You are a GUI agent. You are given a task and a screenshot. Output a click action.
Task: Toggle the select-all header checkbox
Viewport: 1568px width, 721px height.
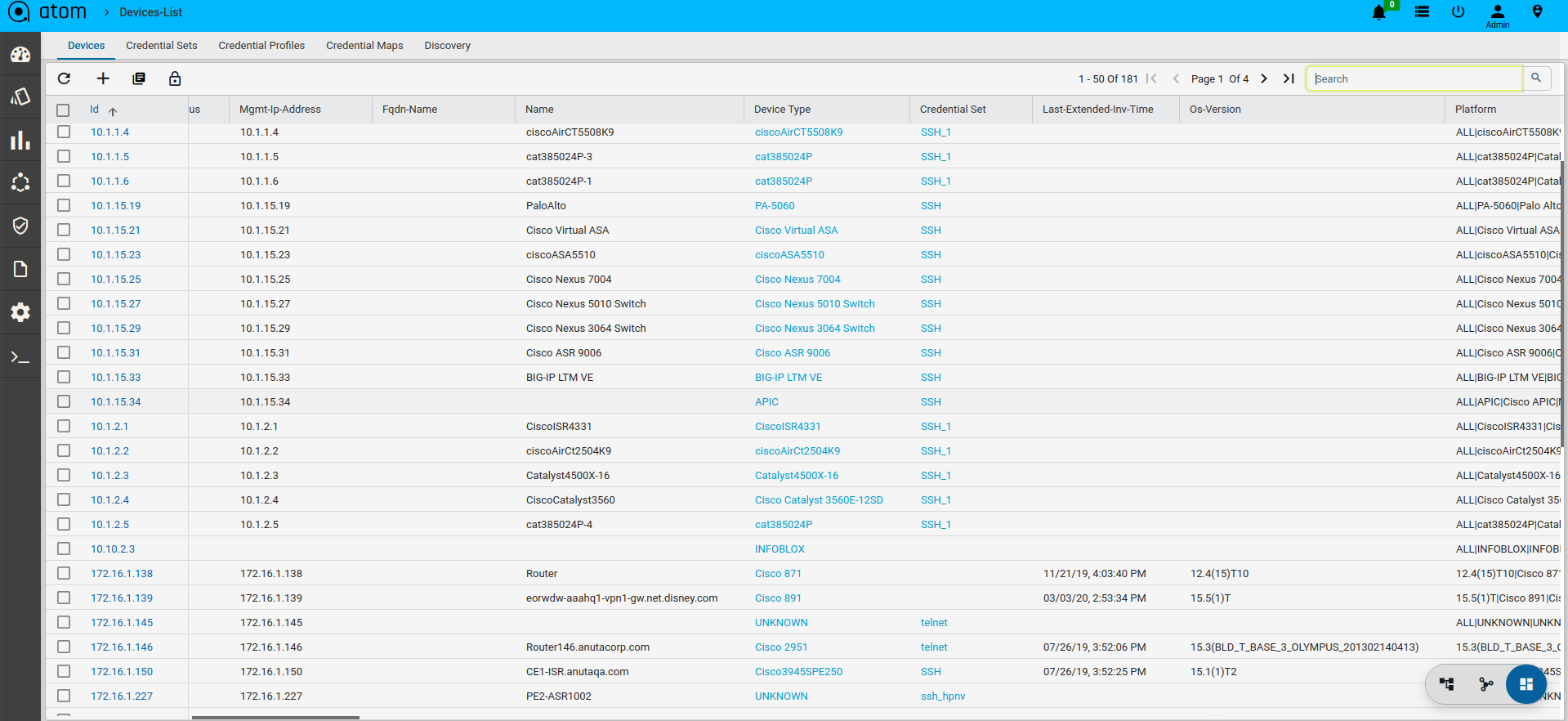64,110
